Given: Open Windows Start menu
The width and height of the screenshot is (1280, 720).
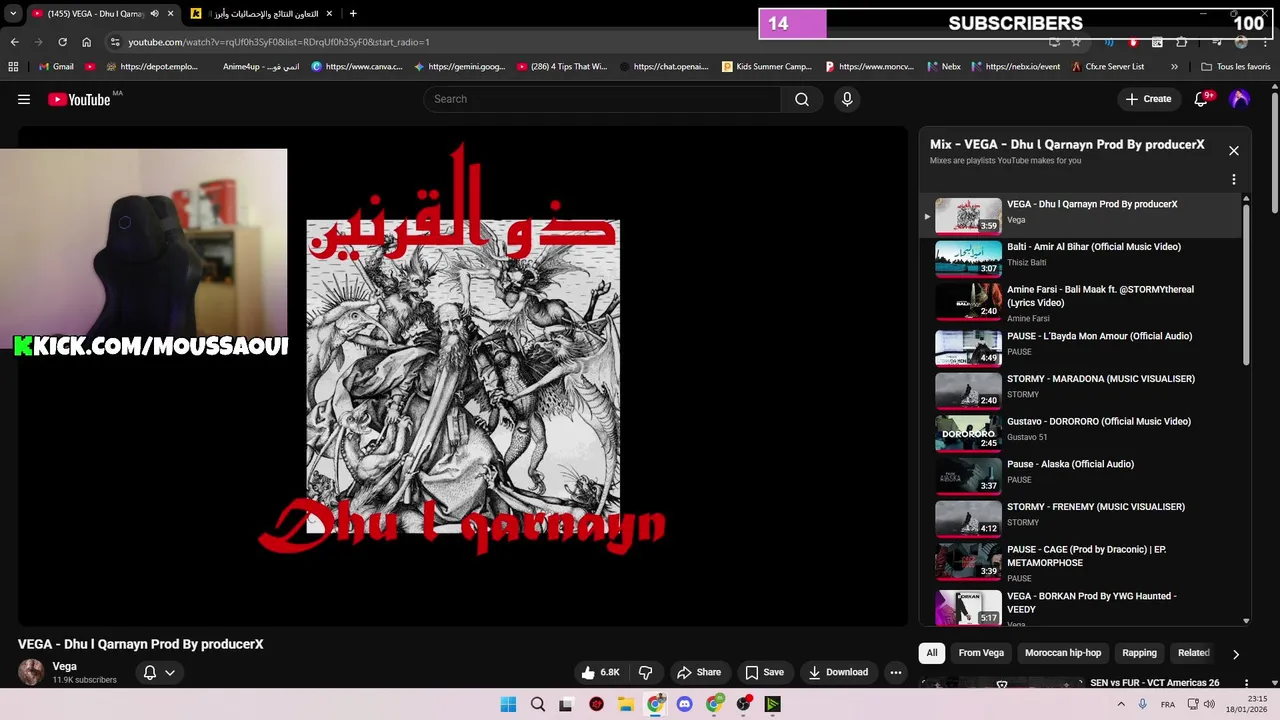Looking at the screenshot, I should pyautogui.click(x=508, y=704).
